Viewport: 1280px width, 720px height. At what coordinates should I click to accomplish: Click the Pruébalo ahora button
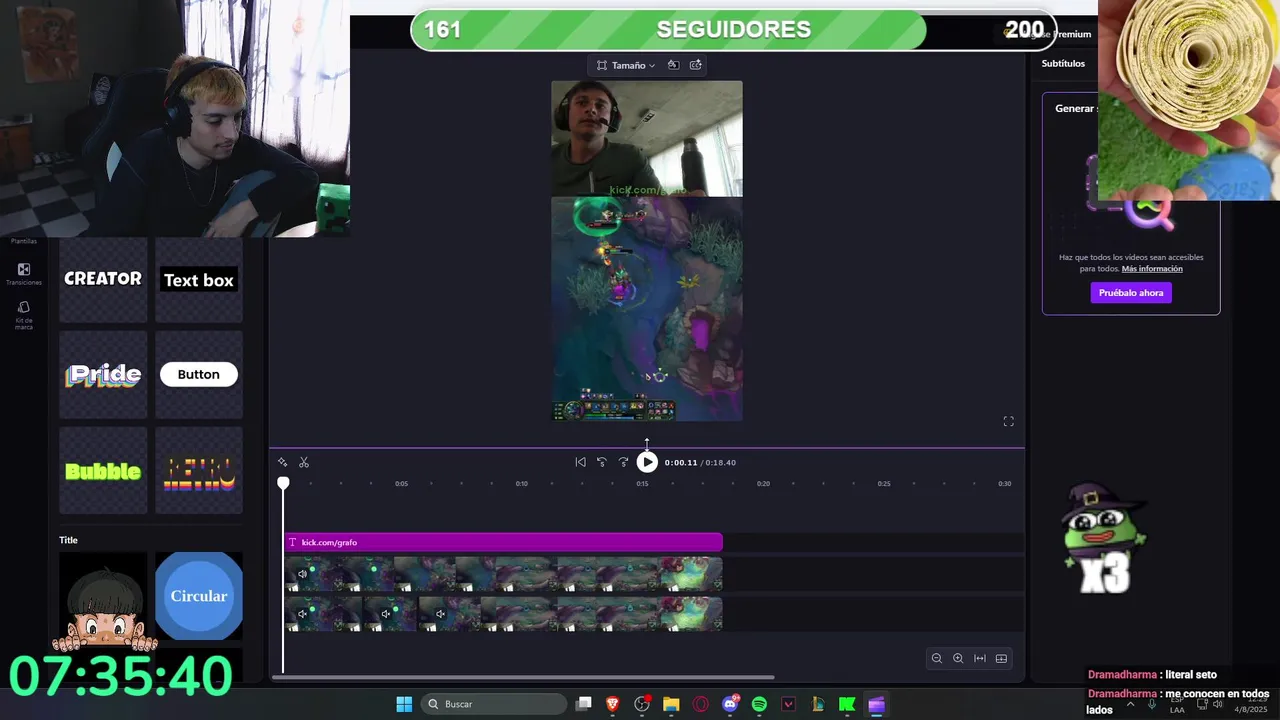(1131, 293)
